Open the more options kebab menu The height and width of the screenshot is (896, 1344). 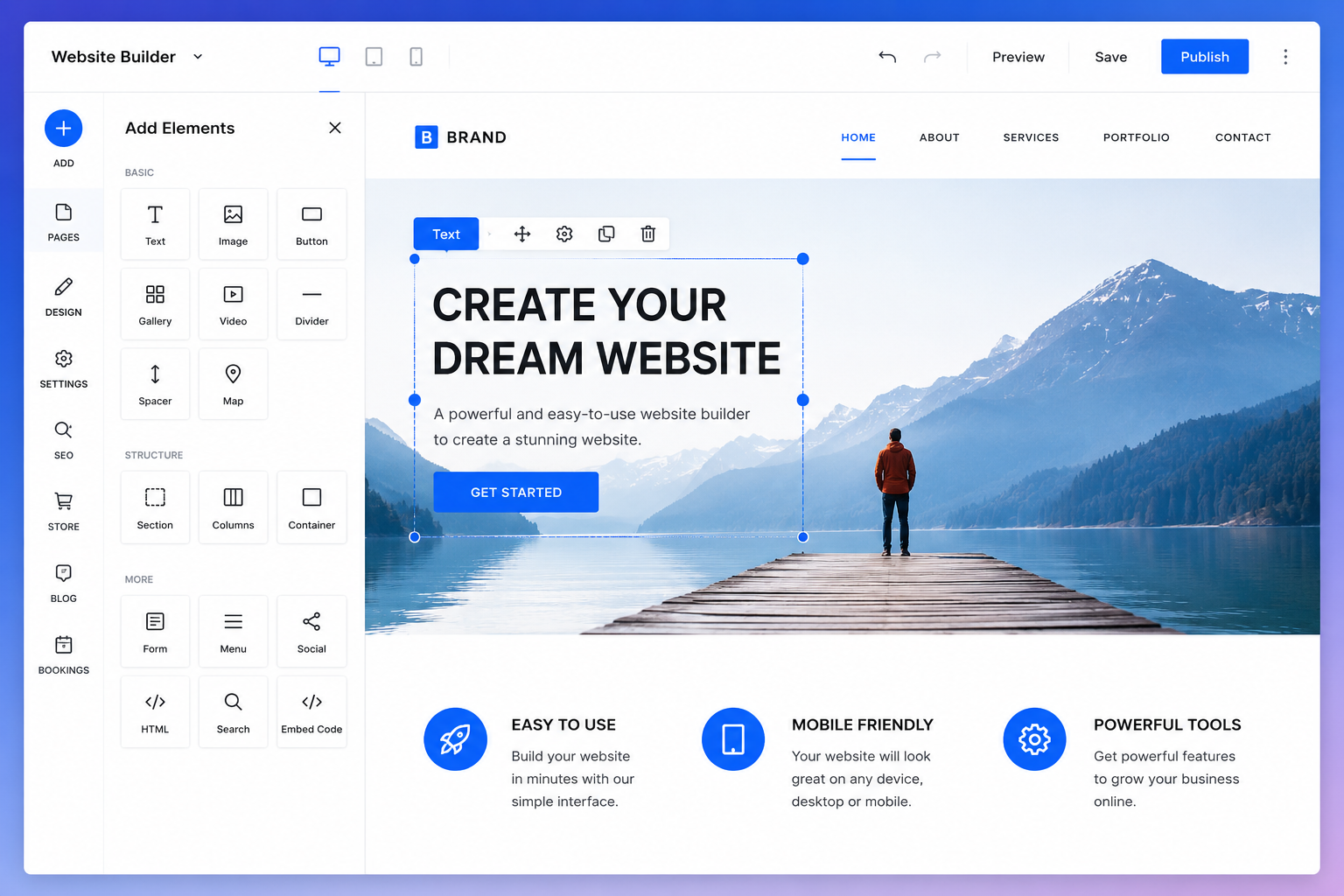click(x=1285, y=57)
